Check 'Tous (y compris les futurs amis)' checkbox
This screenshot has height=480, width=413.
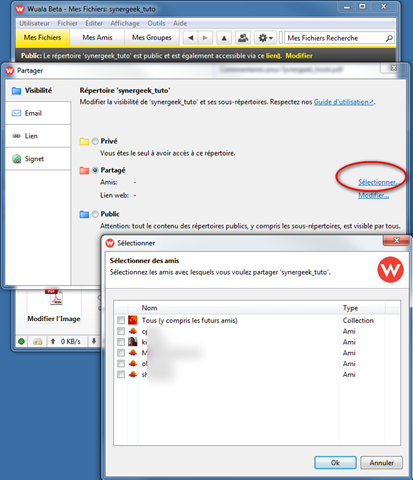121,320
